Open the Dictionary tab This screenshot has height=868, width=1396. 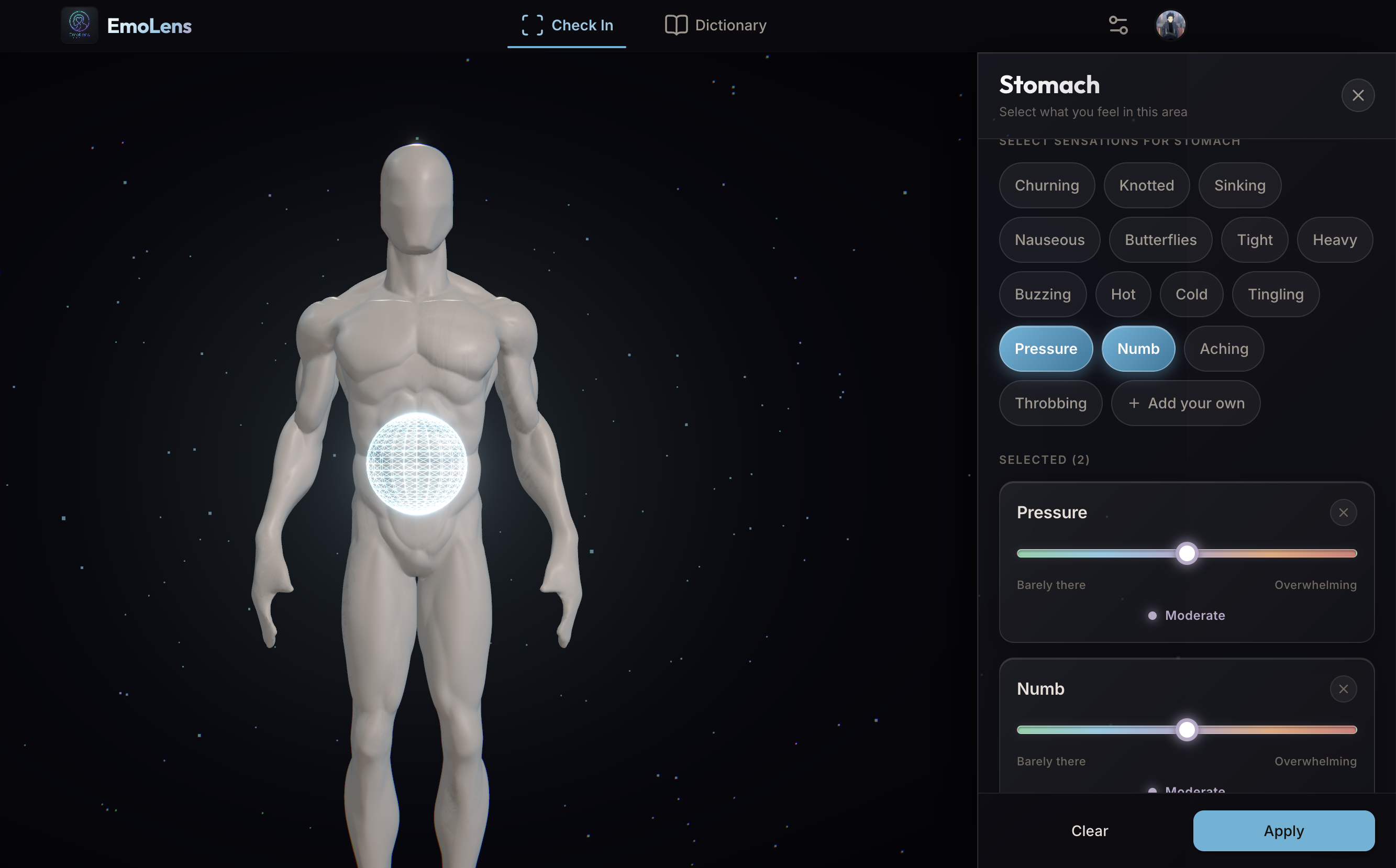click(715, 25)
